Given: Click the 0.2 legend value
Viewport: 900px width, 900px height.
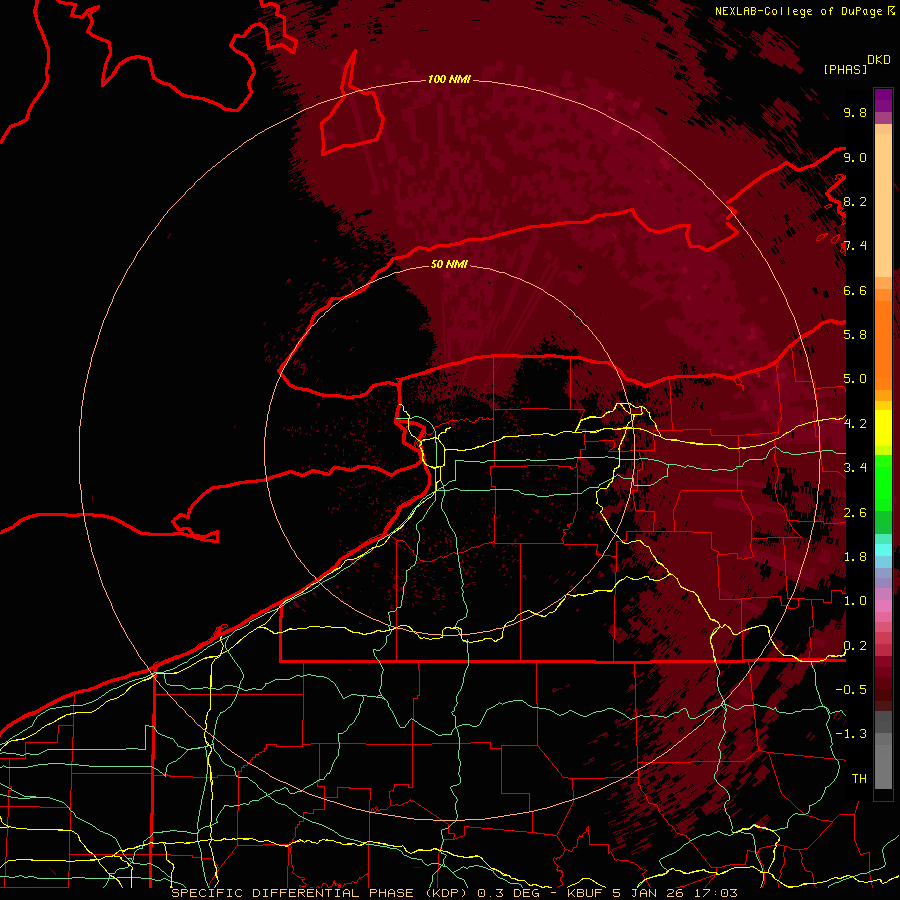Looking at the screenshot, I should pos(855,646).
